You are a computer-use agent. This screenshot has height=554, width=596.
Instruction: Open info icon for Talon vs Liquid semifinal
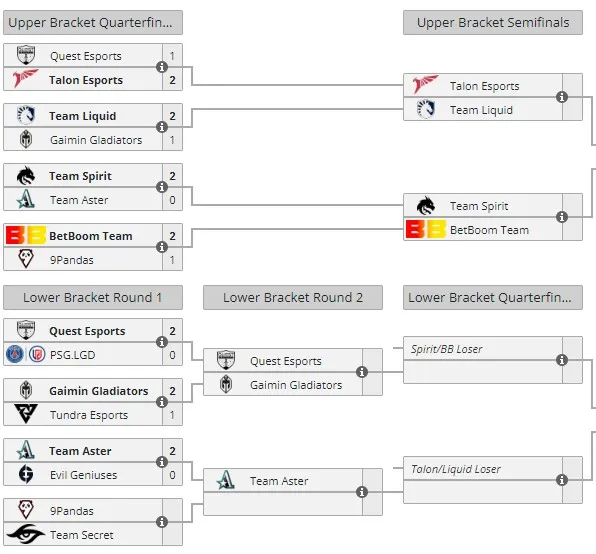point(562,97)
